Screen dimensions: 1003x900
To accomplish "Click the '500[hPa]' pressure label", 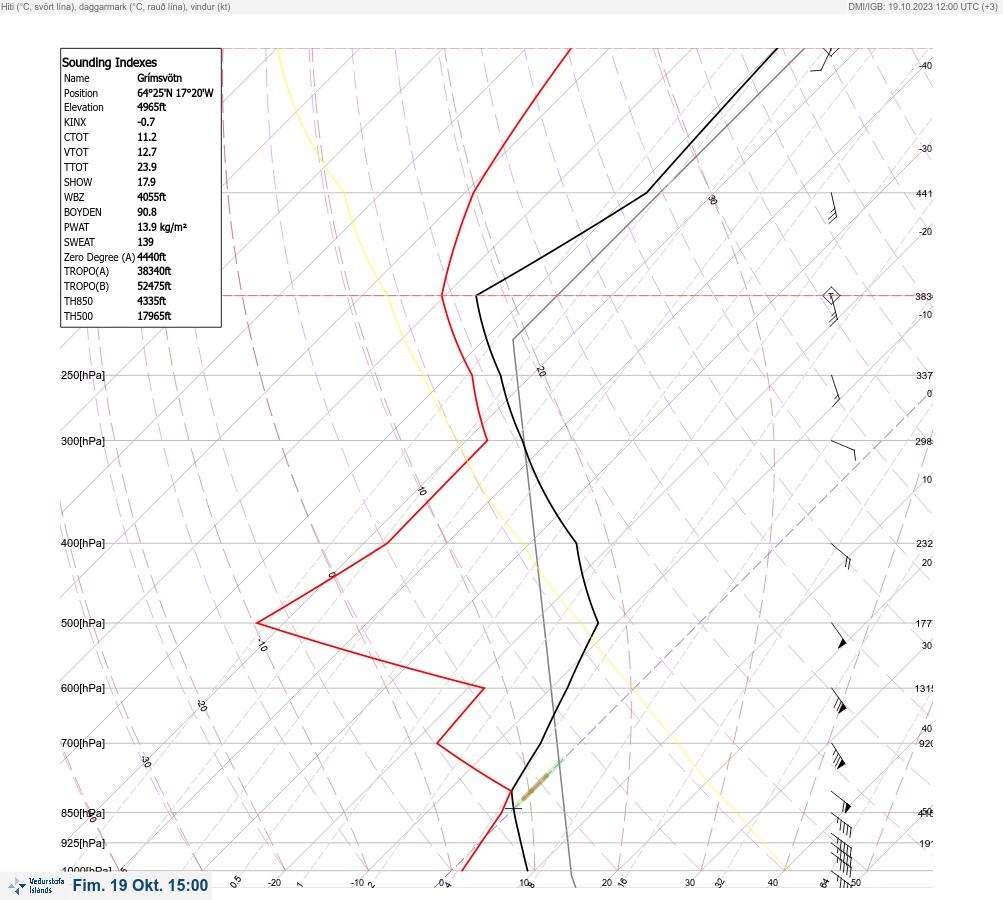I will [x=83, y=623].
